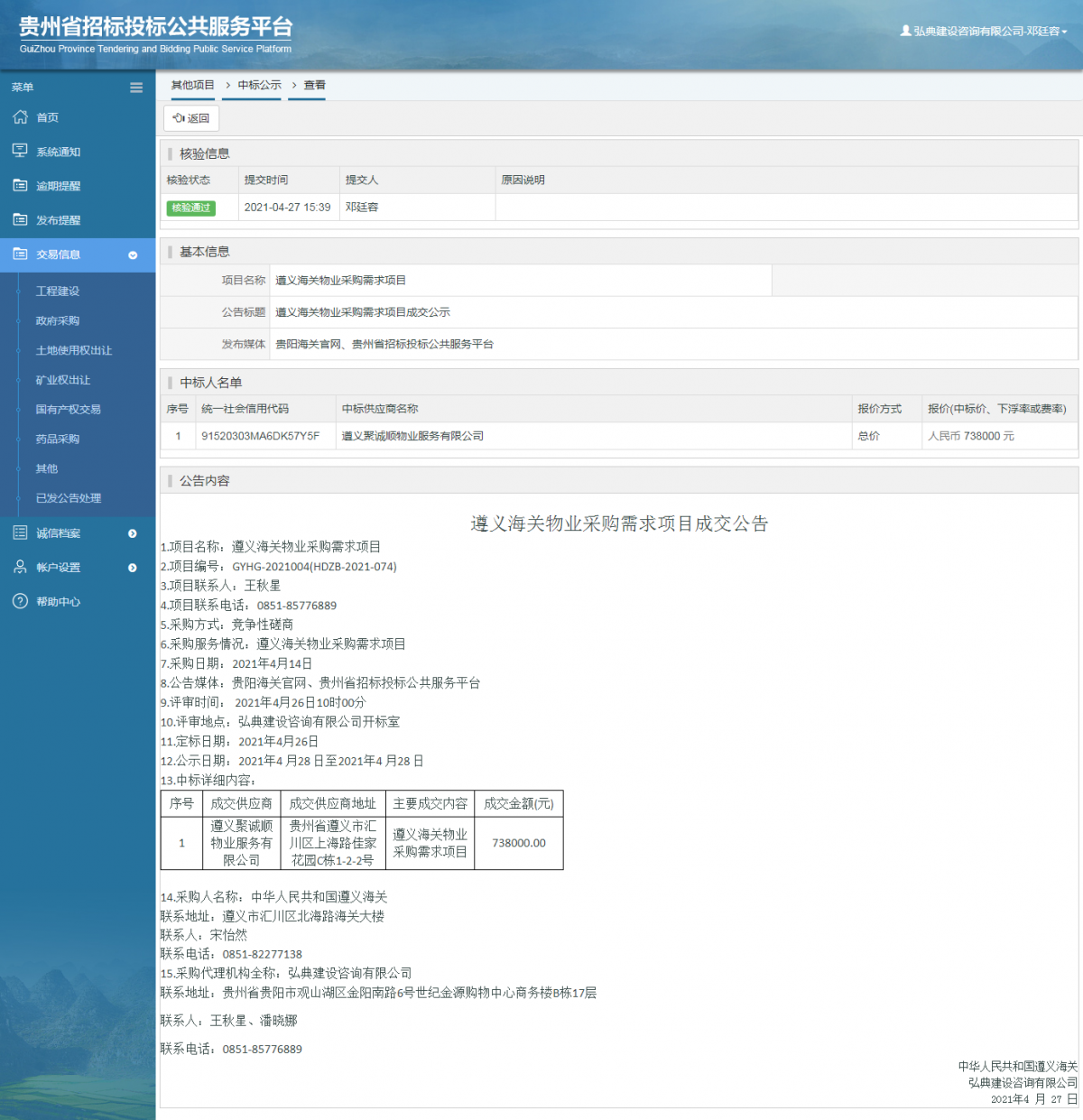Select 工程建设 submenu item
1083x1120 pixels.
[x=58, y=292]
